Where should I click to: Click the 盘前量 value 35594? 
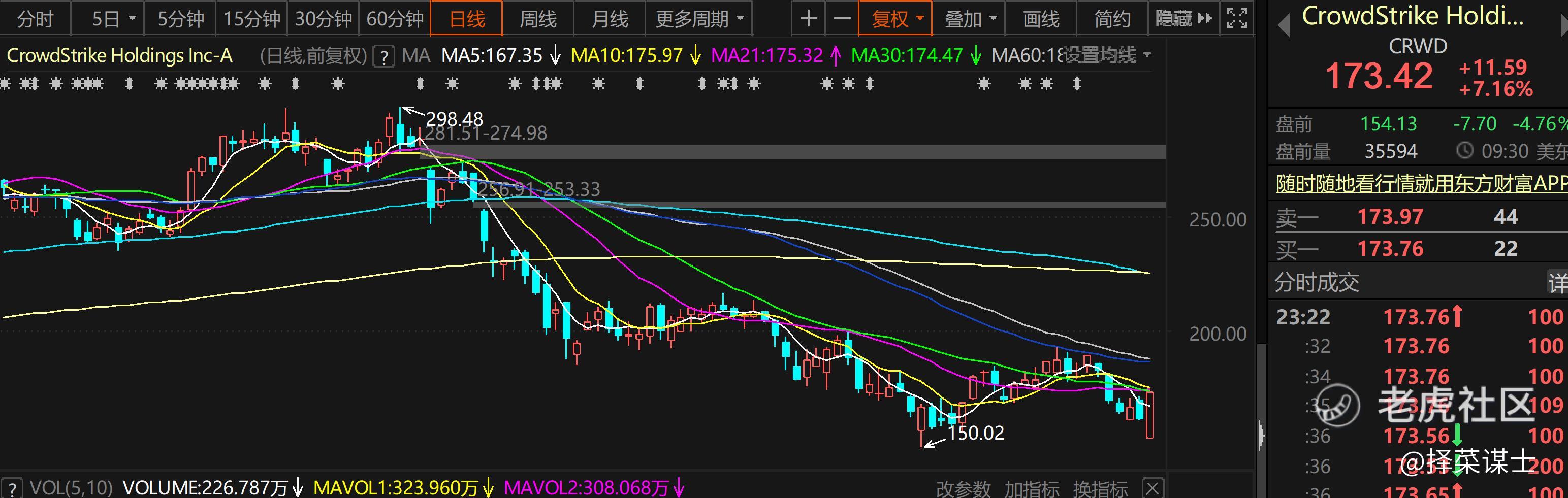tap(1391, 151)
